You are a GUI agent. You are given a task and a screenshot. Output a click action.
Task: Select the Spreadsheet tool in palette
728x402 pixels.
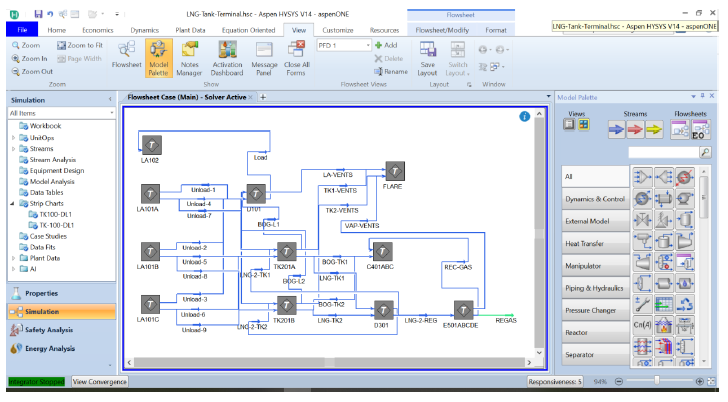pyautogui.click(x=663, y=304)
